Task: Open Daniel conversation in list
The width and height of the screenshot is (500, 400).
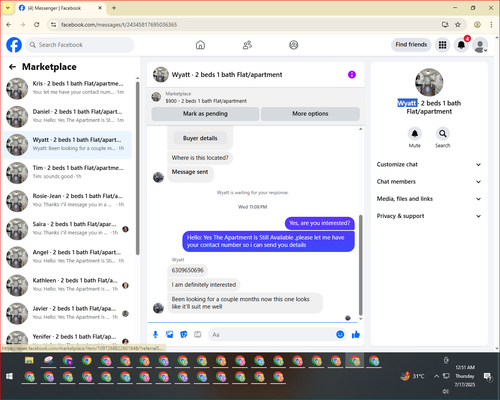Action: point(68,116)
